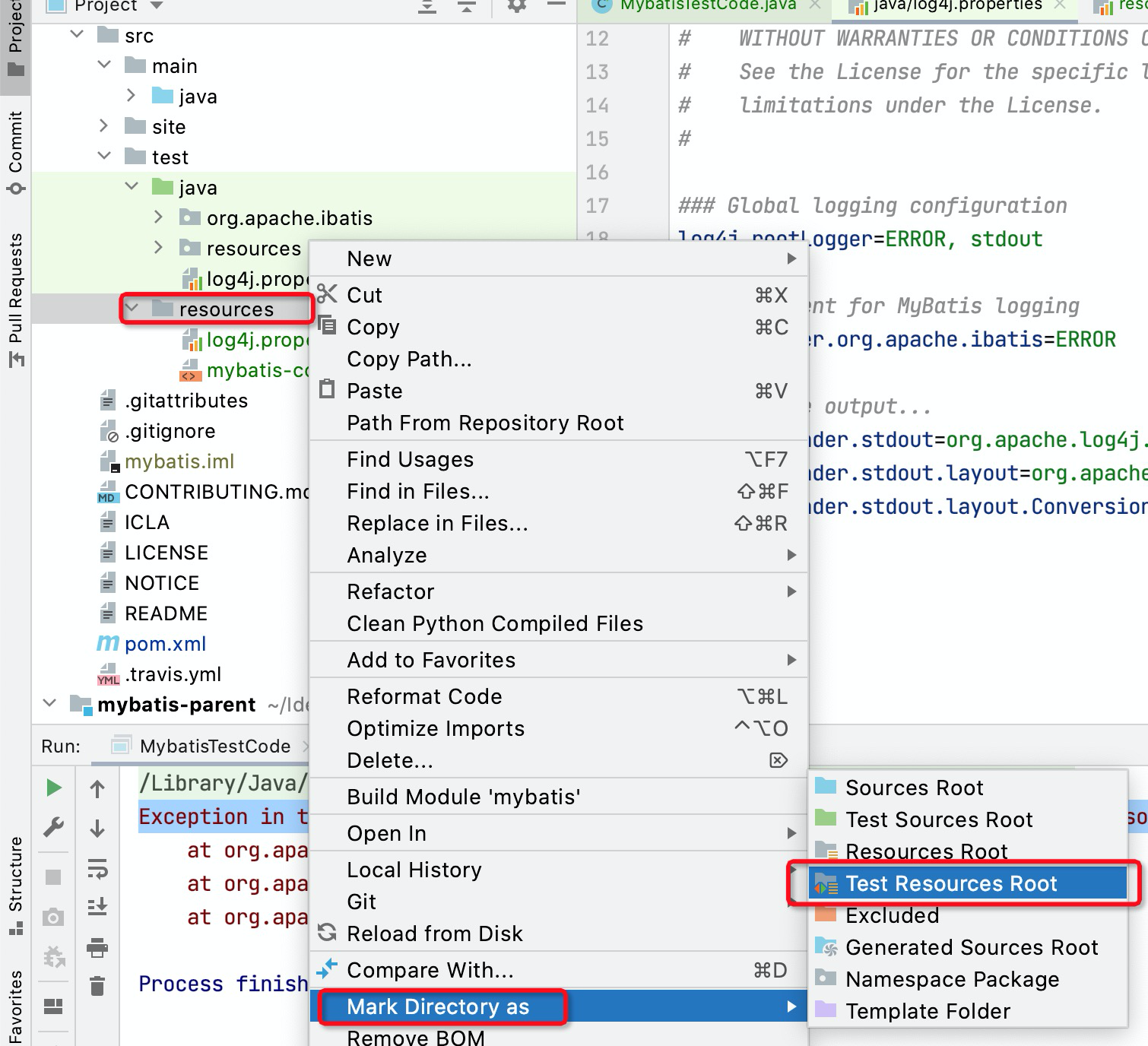Mark directory as Sources Root
Image resolution: width=1148 pixels, height=1046 pixels.
coord(967,788)
